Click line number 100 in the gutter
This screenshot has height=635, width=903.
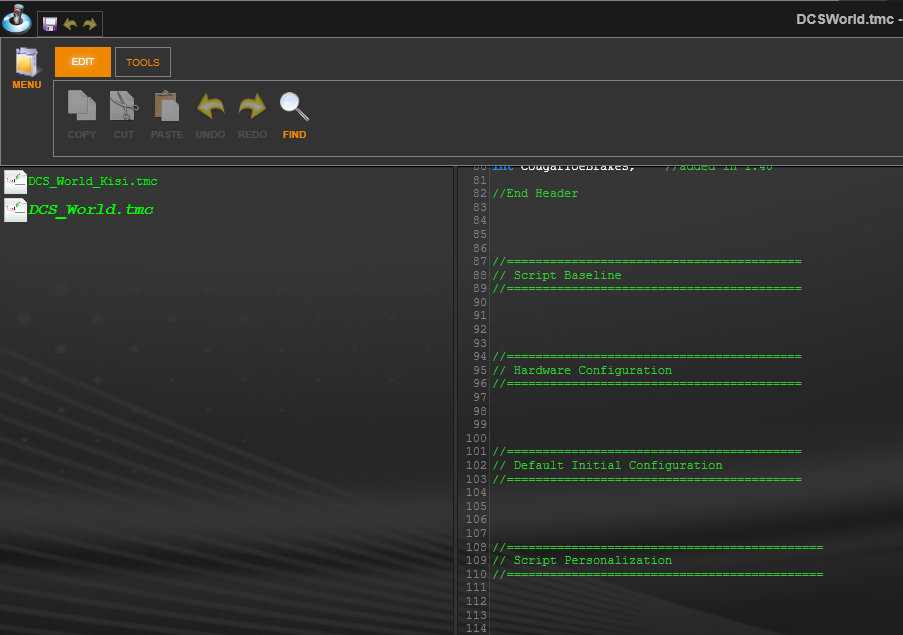tap(476, 438)
